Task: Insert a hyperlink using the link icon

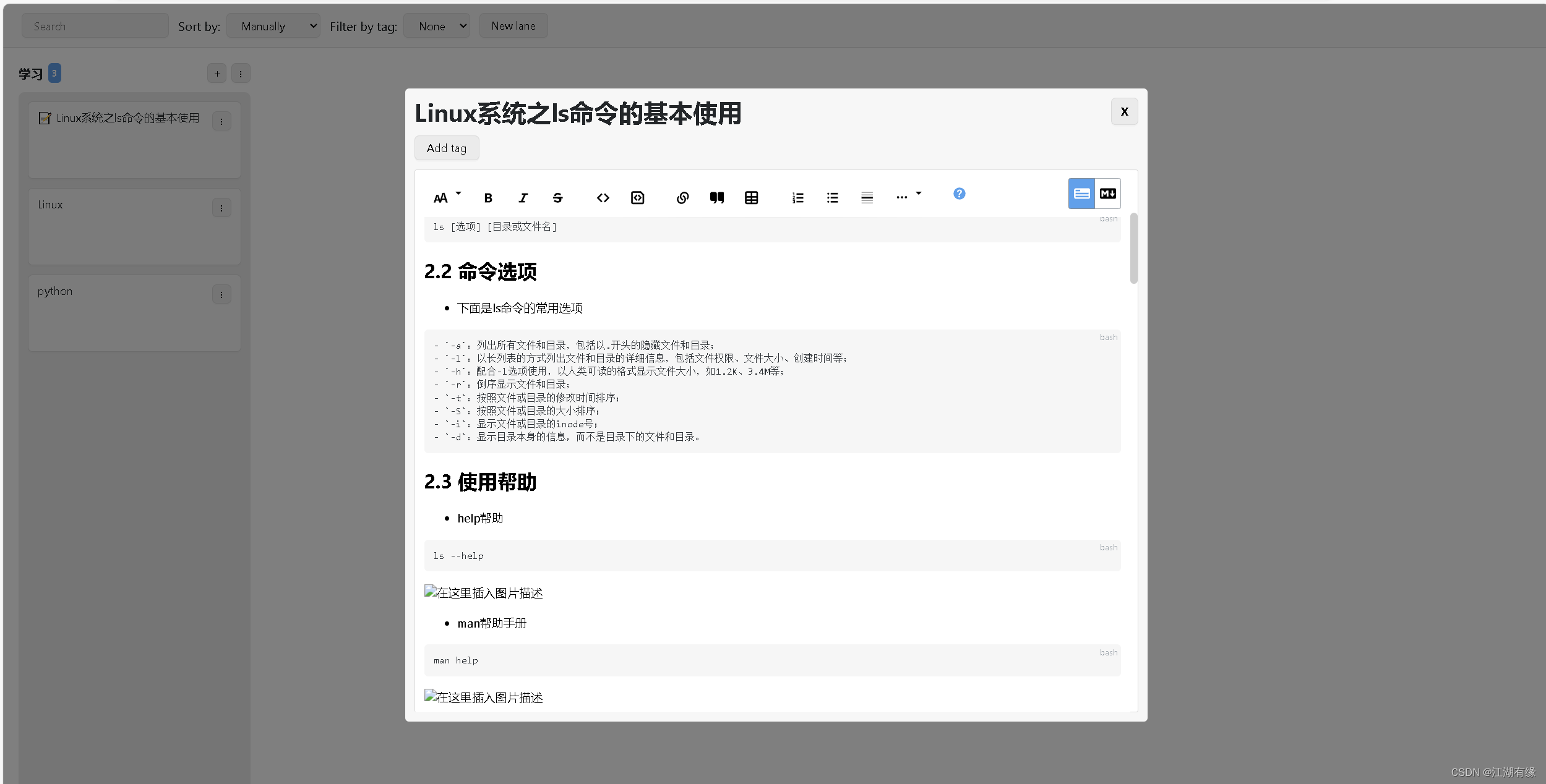Action: [682, 197]
